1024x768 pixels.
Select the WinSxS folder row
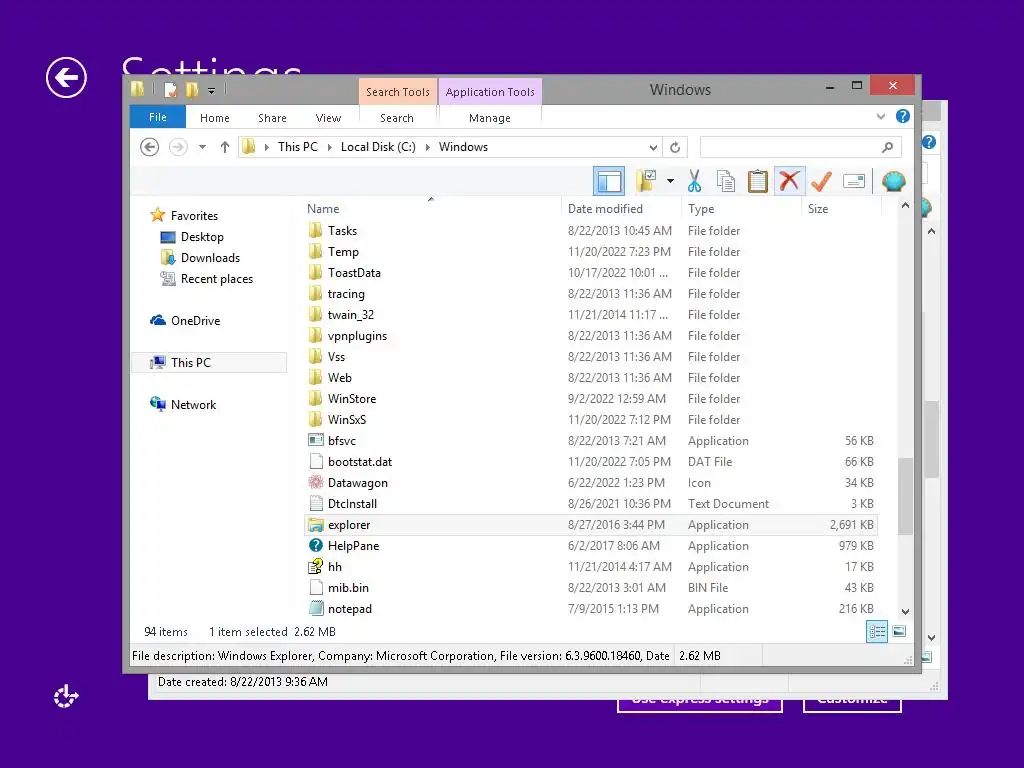point(591,420)
